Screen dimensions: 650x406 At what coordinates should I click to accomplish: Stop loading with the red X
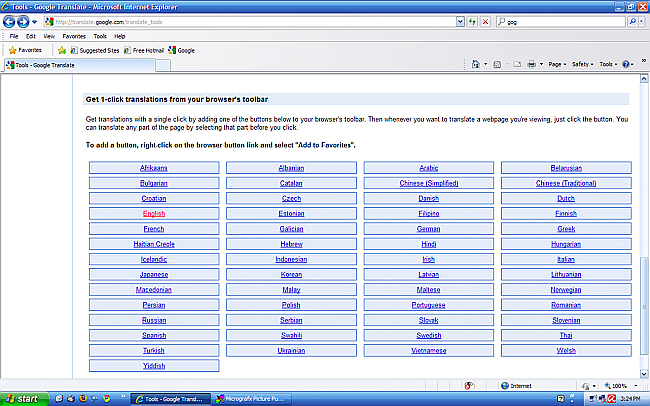click(485, 22)
